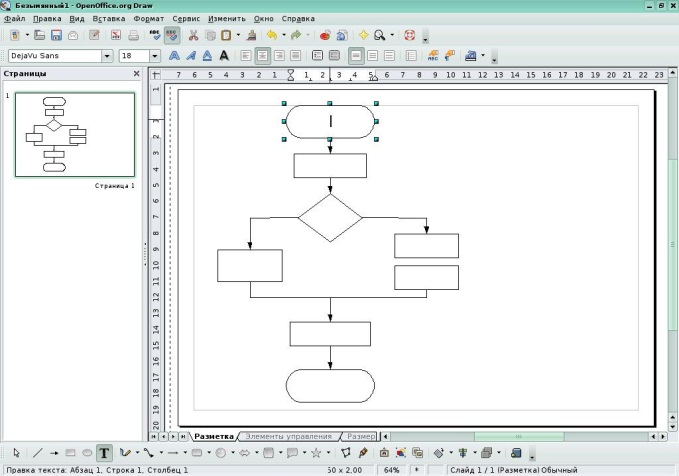Viewport: 679px width, 476px height.
Task: Click the vertical scrollbar down arrow
Action: [673, 427]
